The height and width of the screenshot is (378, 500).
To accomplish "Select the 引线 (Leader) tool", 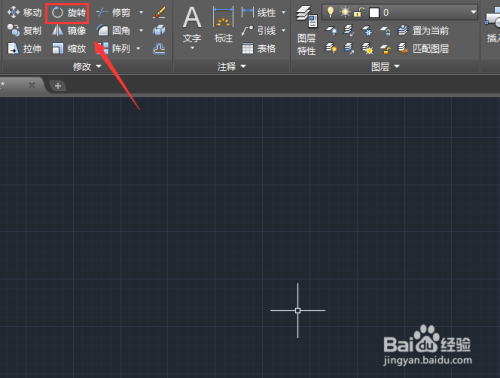I will (x=259, y=31).
